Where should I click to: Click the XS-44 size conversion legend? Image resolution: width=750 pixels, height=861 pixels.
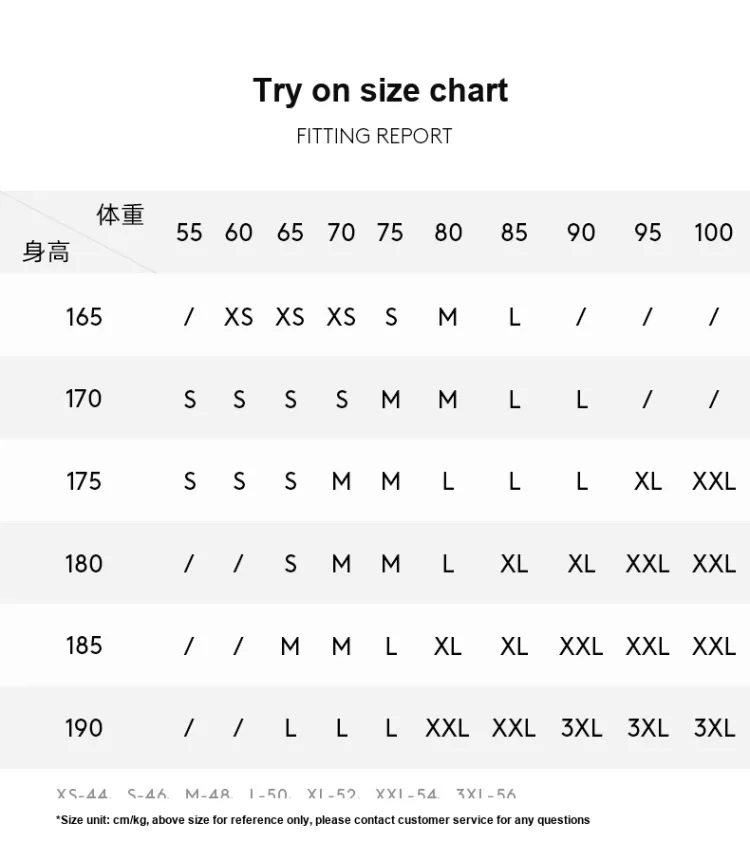pos(83,795)
